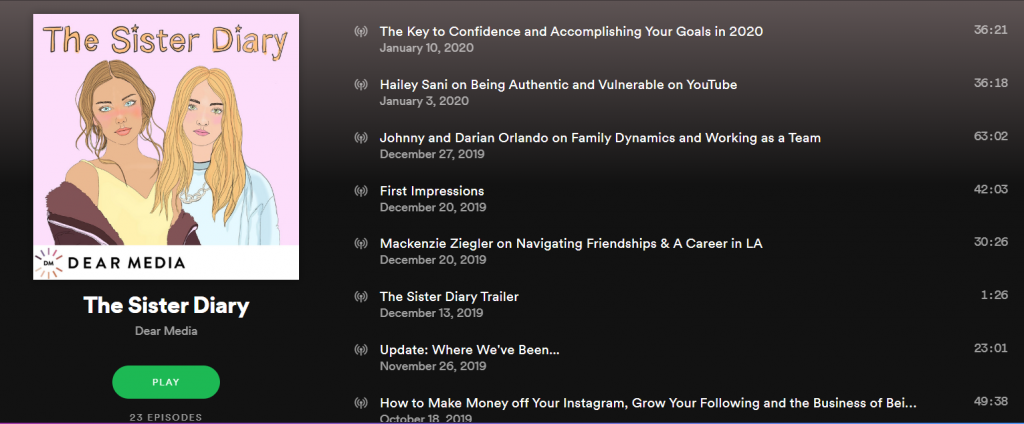
Task: Open How to Make Money off Instagram episode
Action: pyautogui.click(x=648, y=402)
